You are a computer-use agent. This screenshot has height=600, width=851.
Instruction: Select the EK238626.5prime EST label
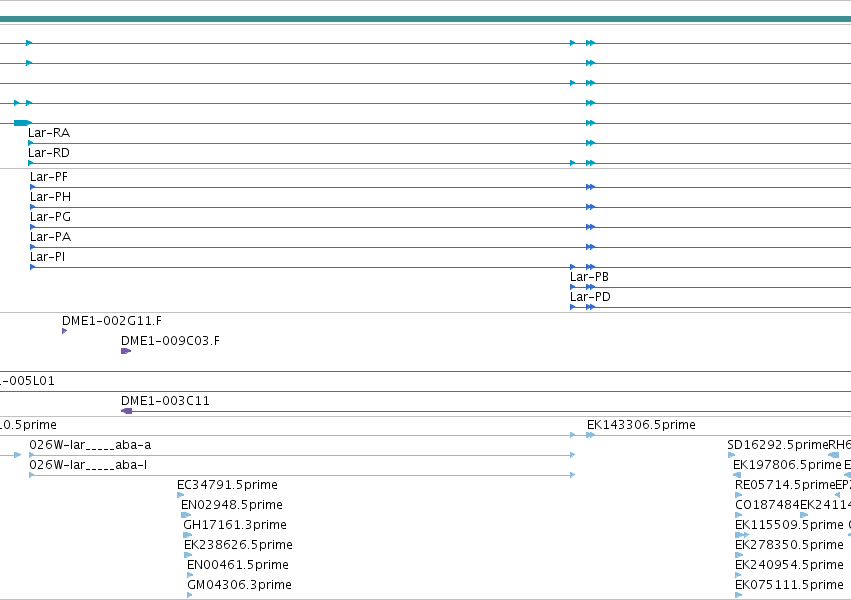point(238,546)
